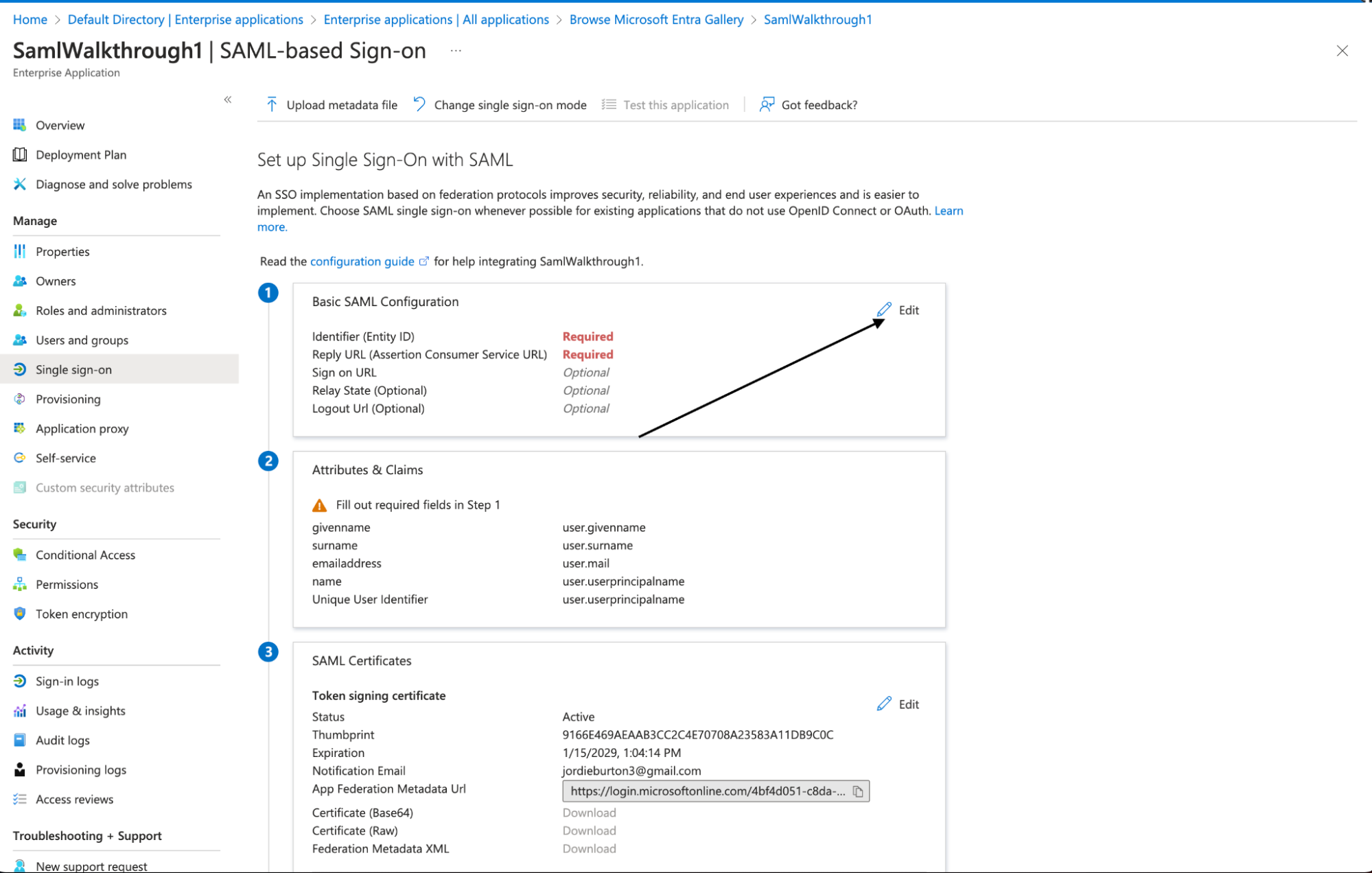Click the Access reviews checklist icon
The image size is (1372, 873).
pos(19,799)
